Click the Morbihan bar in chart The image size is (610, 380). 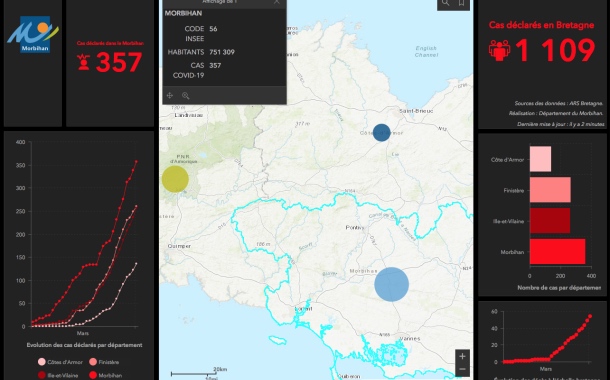tap(557, 251)
